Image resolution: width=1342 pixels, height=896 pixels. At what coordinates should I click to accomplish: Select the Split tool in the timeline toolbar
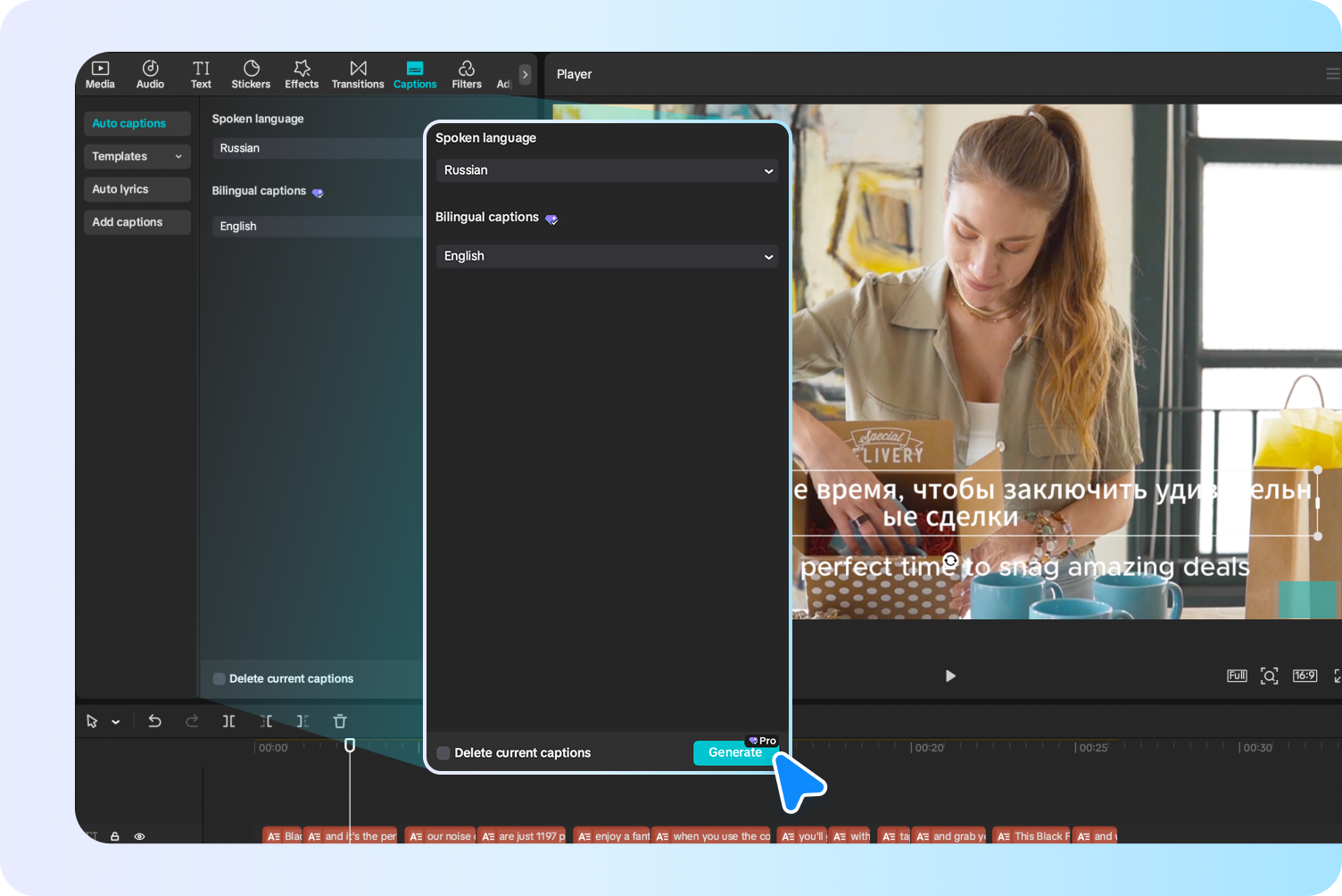[229, 721]
